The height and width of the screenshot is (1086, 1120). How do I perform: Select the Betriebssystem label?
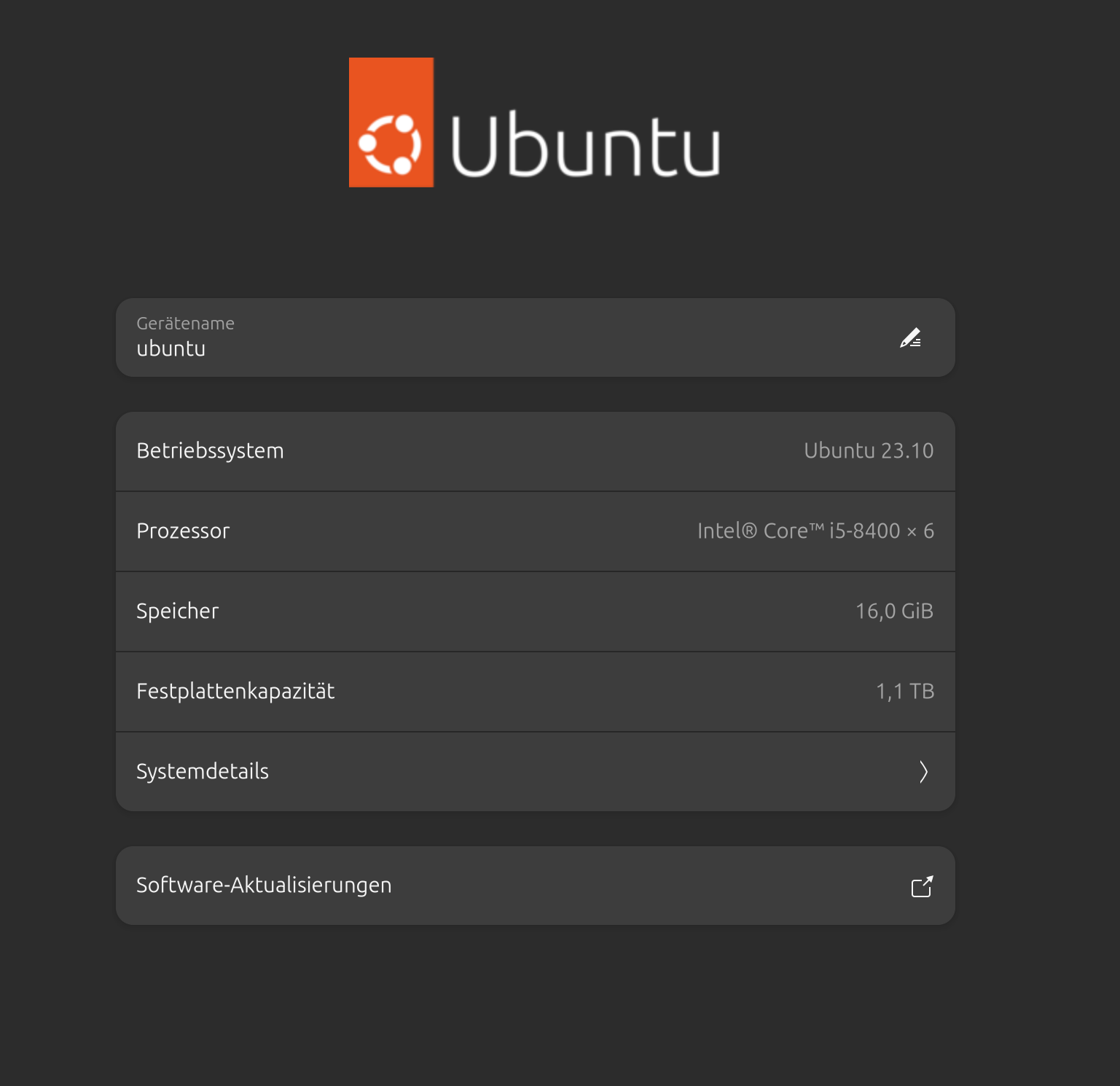210,451
